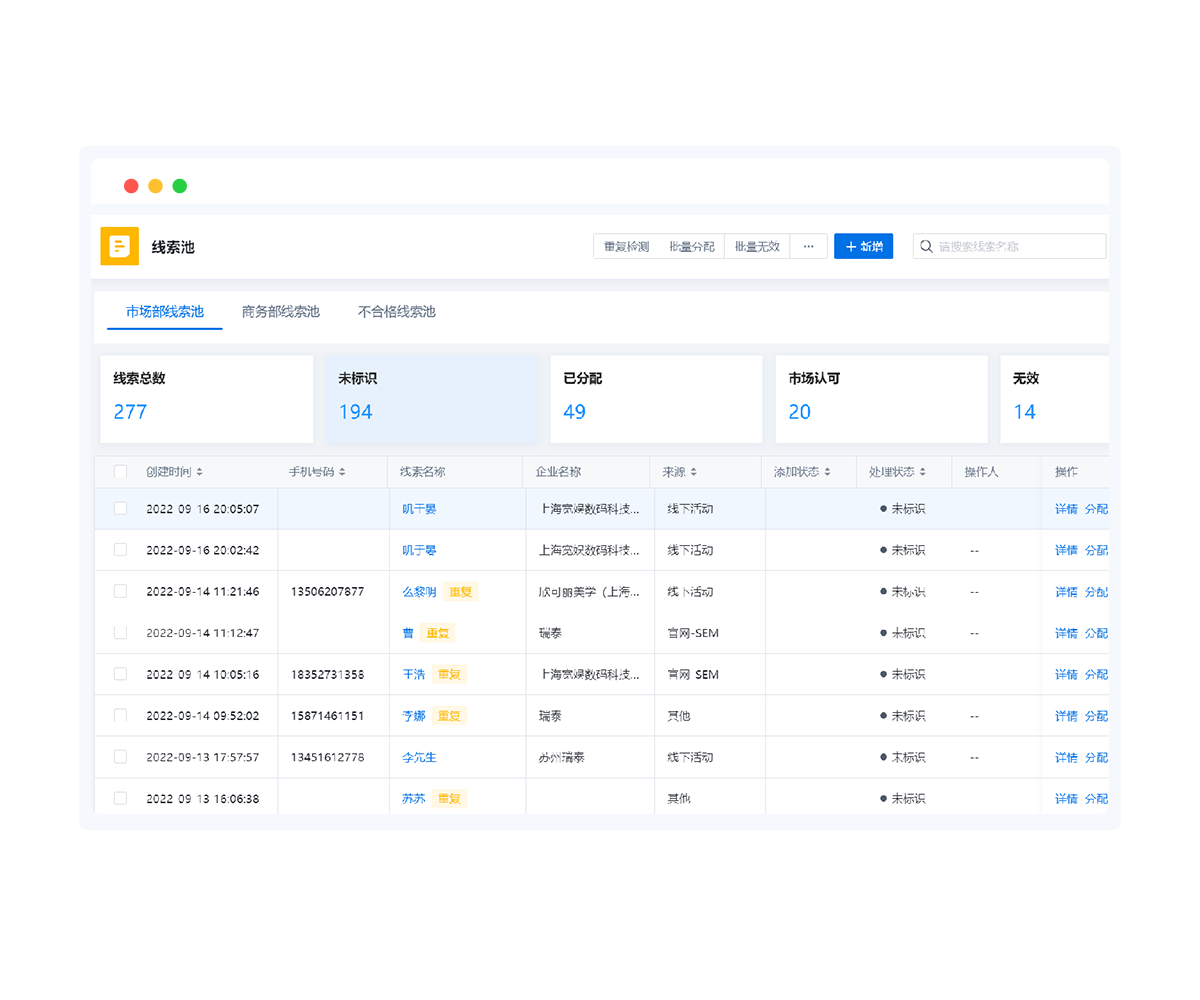Check the row created 2022-09-16 20:02:42

121,550
